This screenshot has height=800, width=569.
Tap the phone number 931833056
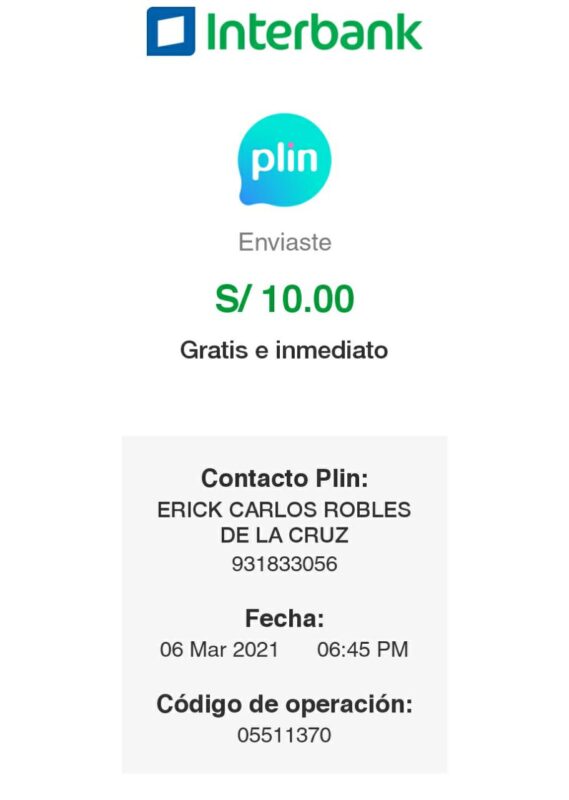(284, 564)
